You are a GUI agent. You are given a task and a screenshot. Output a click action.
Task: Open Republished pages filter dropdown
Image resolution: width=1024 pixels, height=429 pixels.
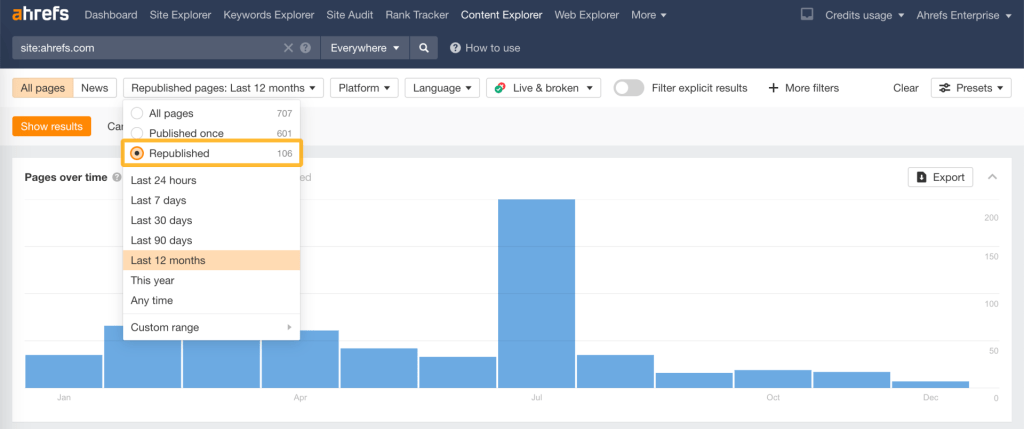pos(223,87)
